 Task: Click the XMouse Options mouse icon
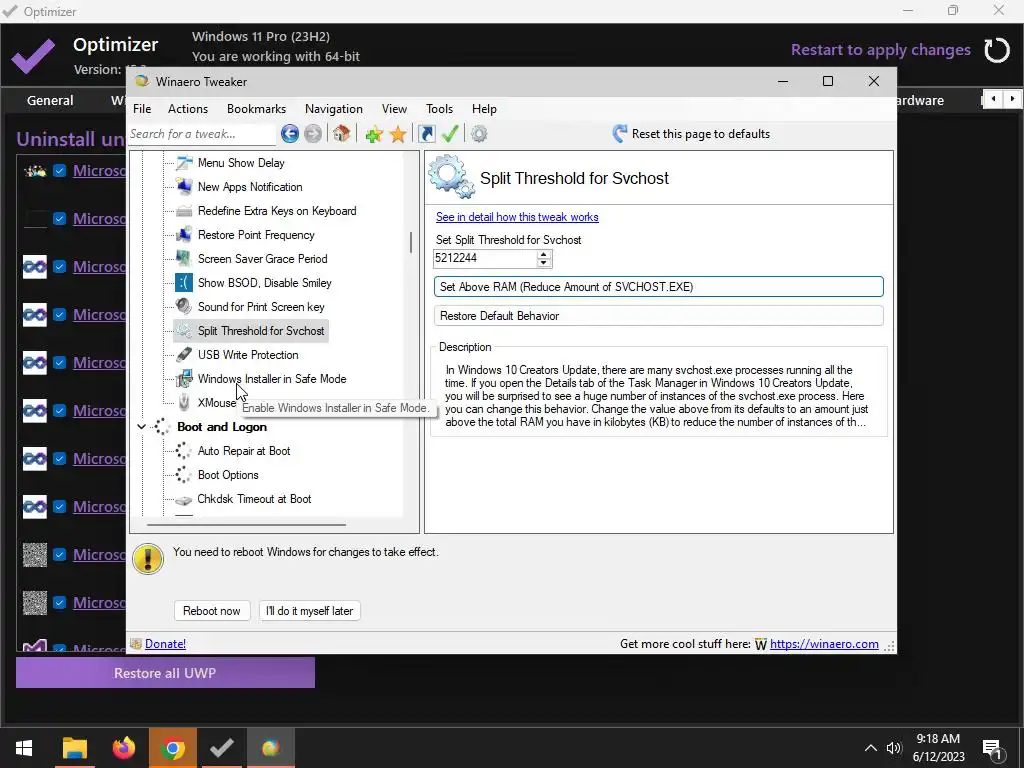point(184,403)
